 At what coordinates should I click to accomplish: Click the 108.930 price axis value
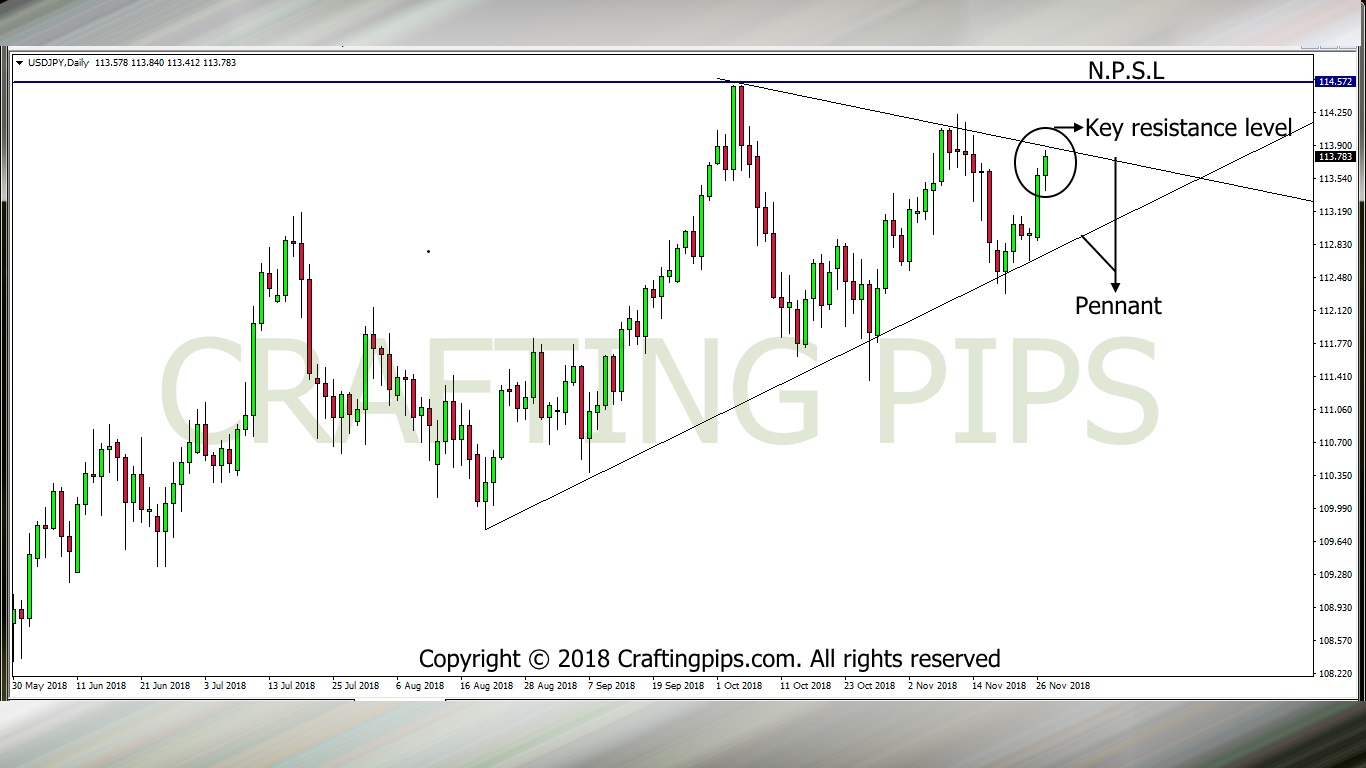coord(1335,608)
